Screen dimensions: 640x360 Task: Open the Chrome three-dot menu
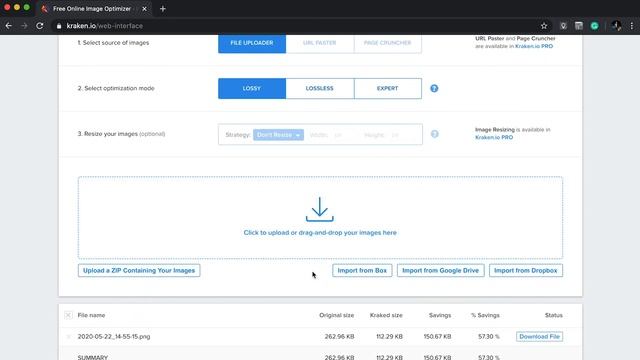pos(631,26)
